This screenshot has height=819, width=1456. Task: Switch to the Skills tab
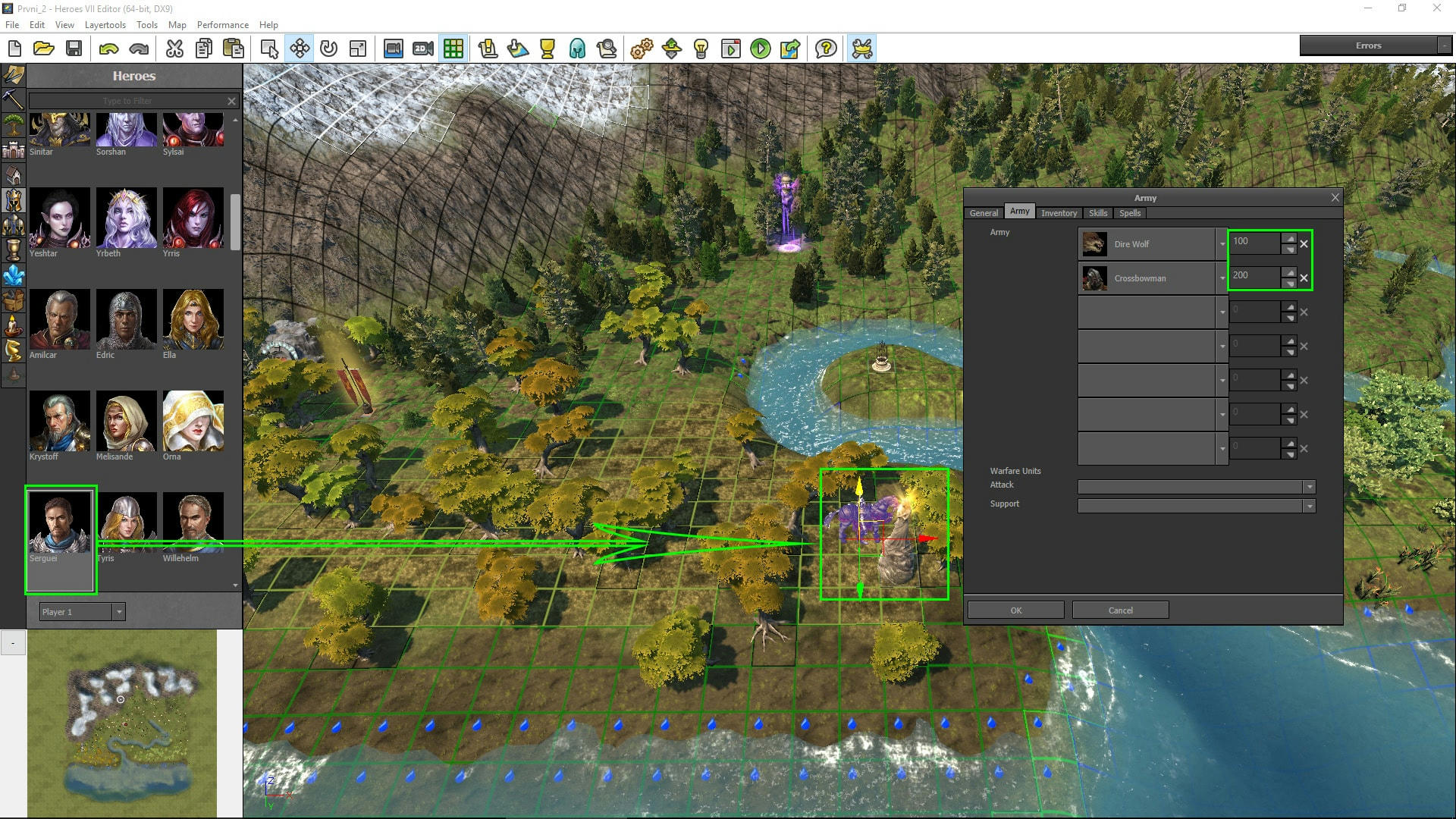[x=1098, y=213]
